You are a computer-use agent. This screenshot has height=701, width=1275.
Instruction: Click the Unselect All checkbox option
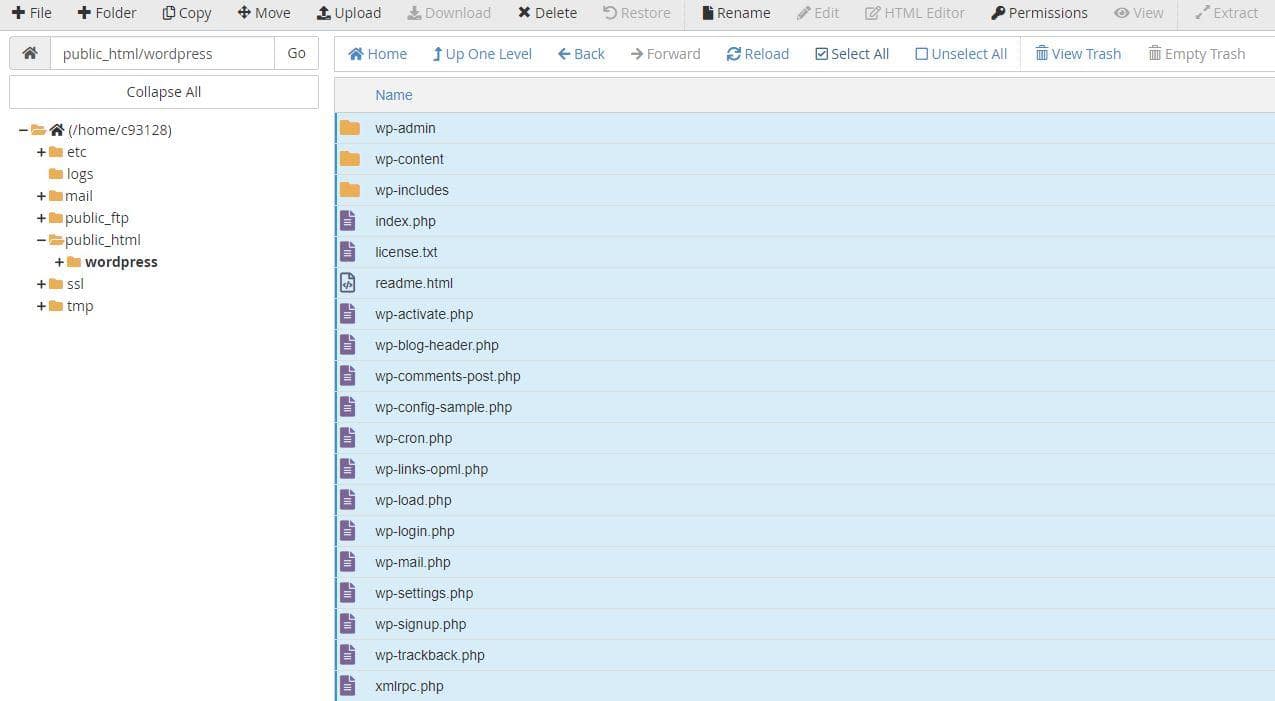(x=961, y=54)
